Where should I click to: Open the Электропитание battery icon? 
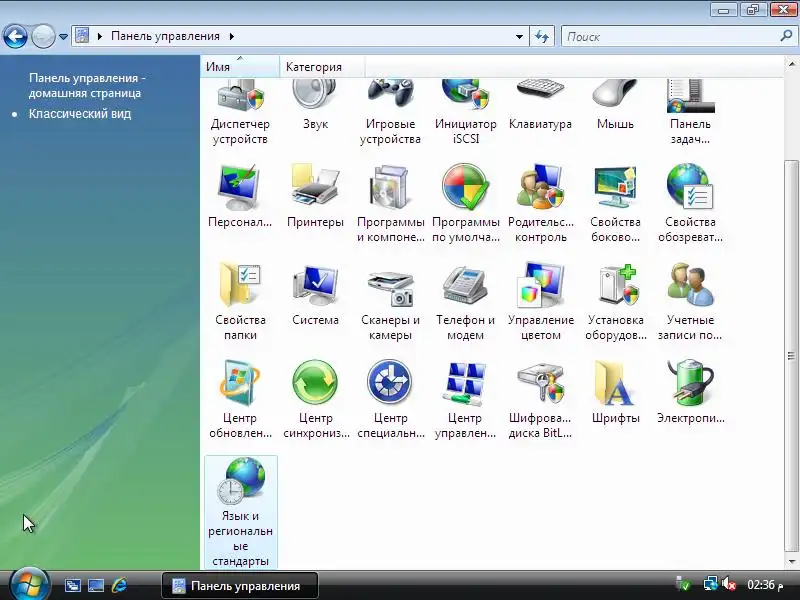(x=690, y=383)
